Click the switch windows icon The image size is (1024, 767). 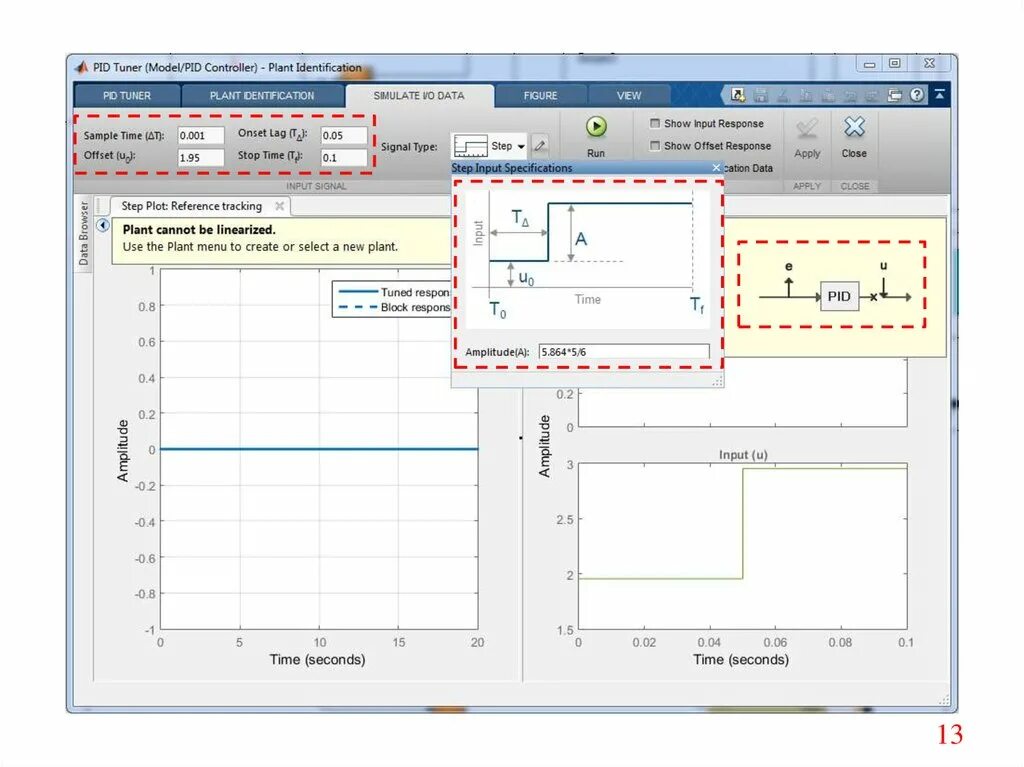tap(894, 95)
